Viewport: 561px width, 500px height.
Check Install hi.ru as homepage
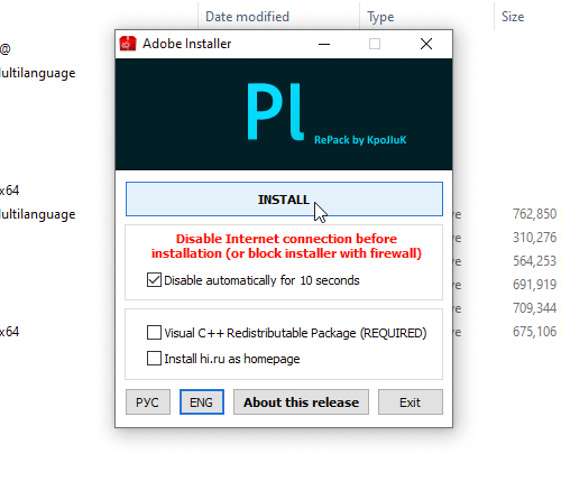154,358
